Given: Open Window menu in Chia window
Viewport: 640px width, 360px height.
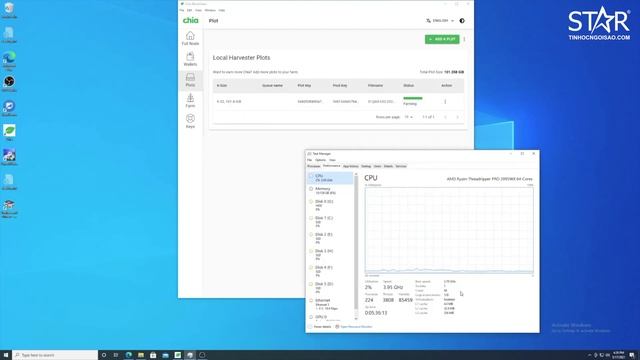Looking at the screenshot, I should (210, 10).
